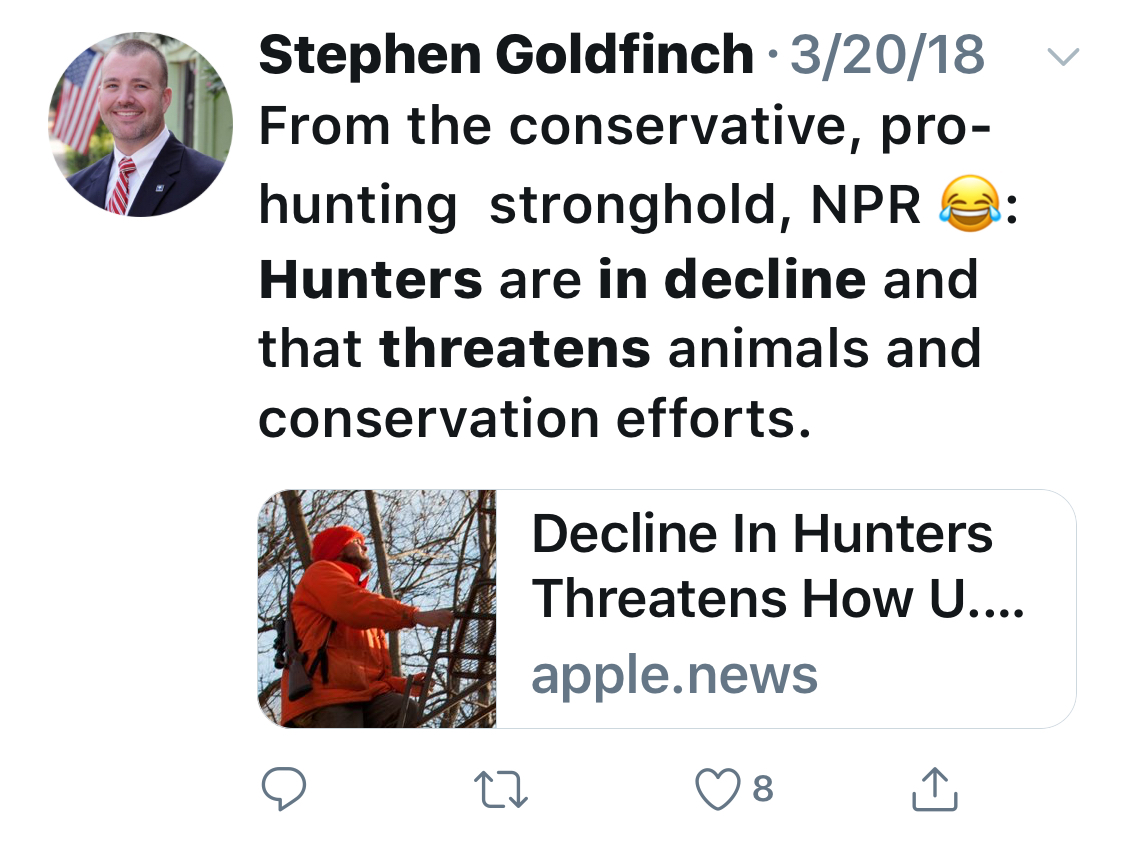1125x843 pixels.
Task: Click the bold word 'threatens'
Action: pos(515,348)
